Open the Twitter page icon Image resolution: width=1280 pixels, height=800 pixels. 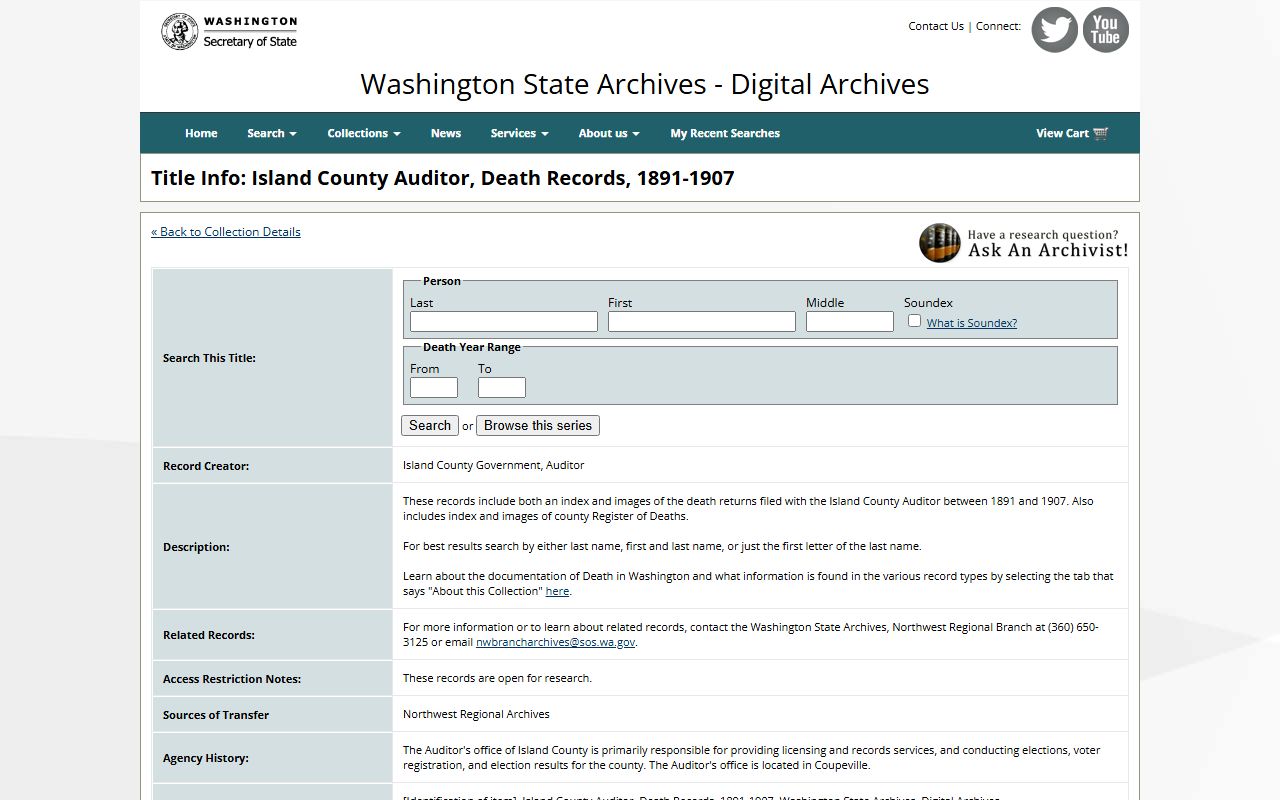click(x=1054, y=30)
